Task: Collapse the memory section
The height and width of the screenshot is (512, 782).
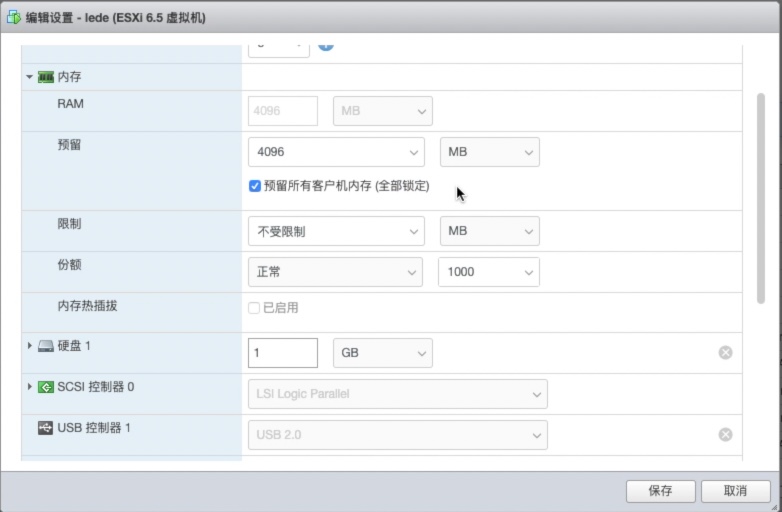Action: tap(30, 77)
